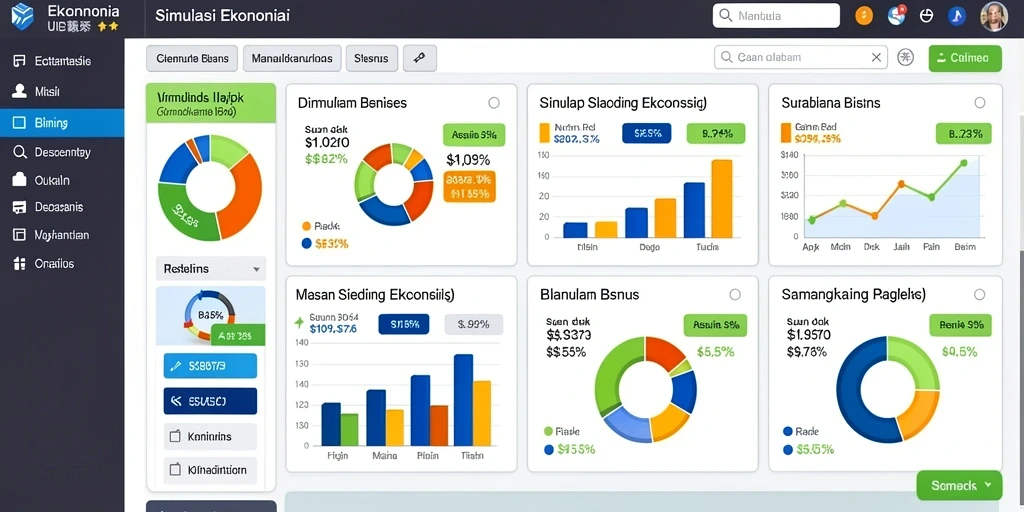Click the blue pencil edit button
This screenshot has width=1024, height=512.
pos(210,366)
